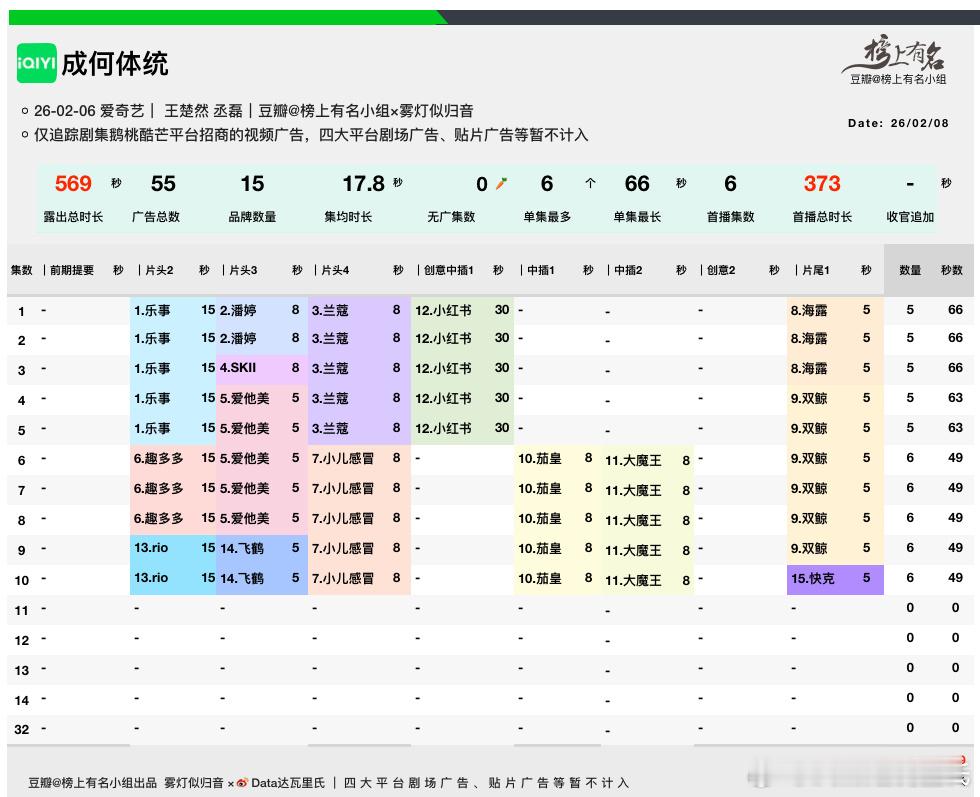Click the 广告总数 label

pos(156,217)
